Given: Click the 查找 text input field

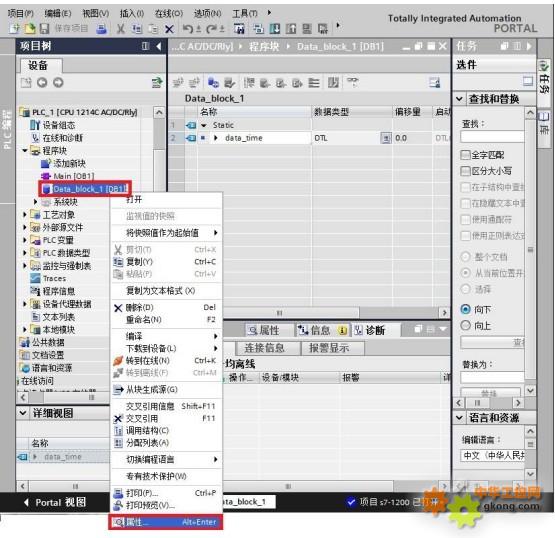Looking at the screenshot, I should [492, 137].
